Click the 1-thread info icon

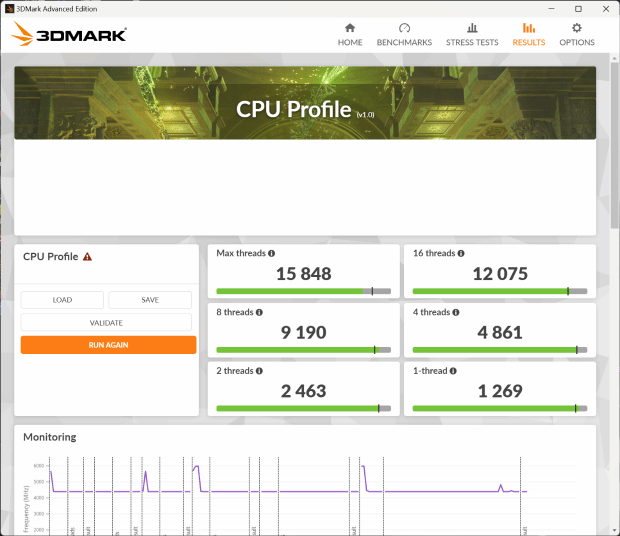click(x=453, y=371)
